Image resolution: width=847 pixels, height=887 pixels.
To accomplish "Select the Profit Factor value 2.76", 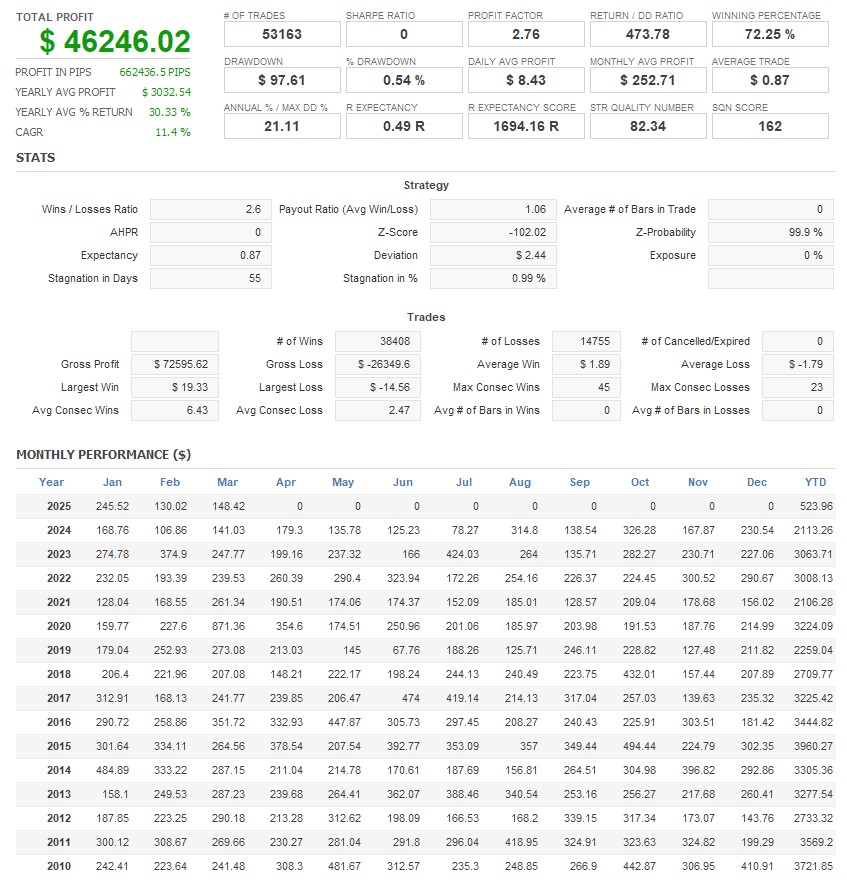I will tap(526, 35).
